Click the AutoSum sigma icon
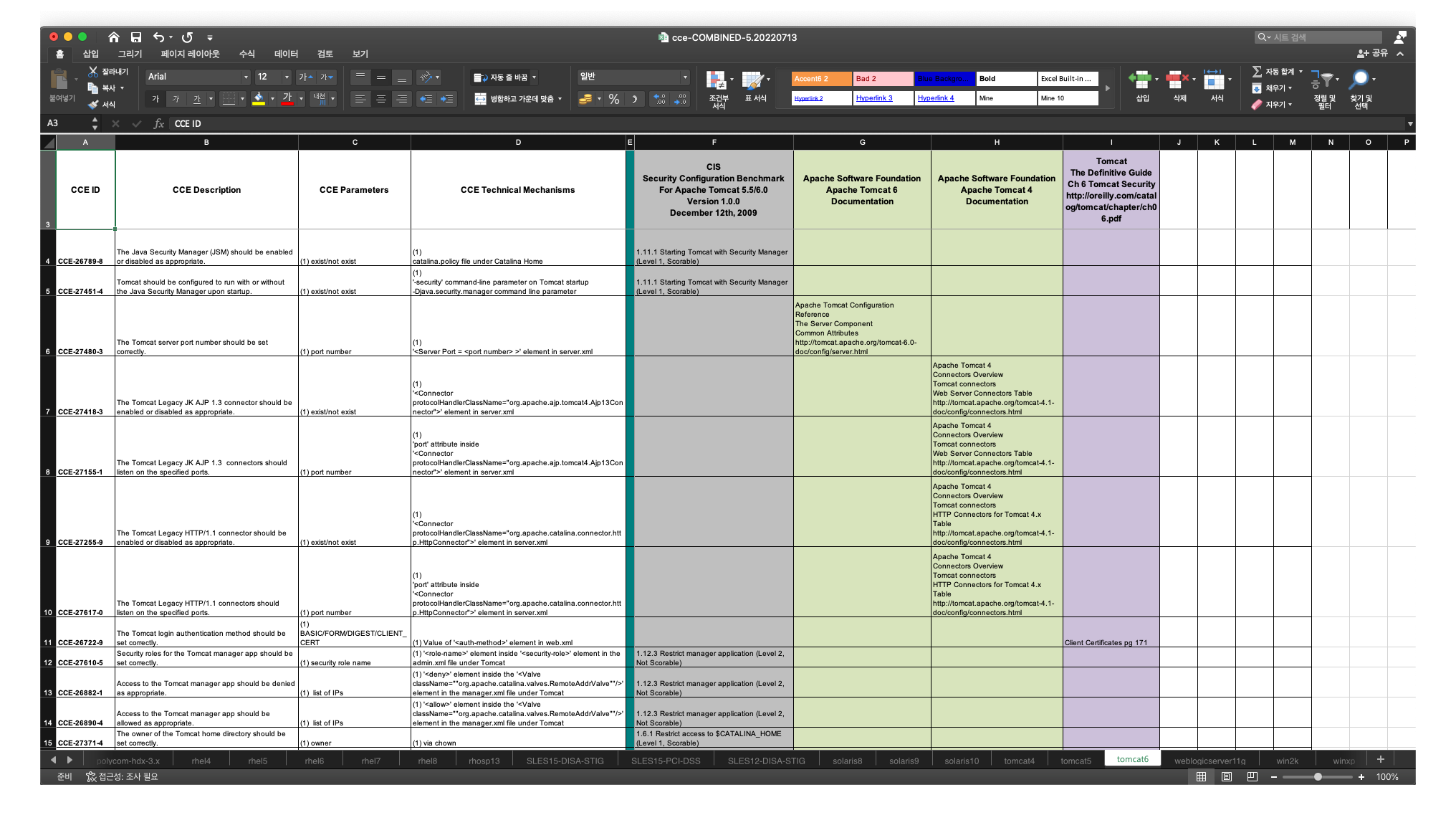 point(1257,72)
